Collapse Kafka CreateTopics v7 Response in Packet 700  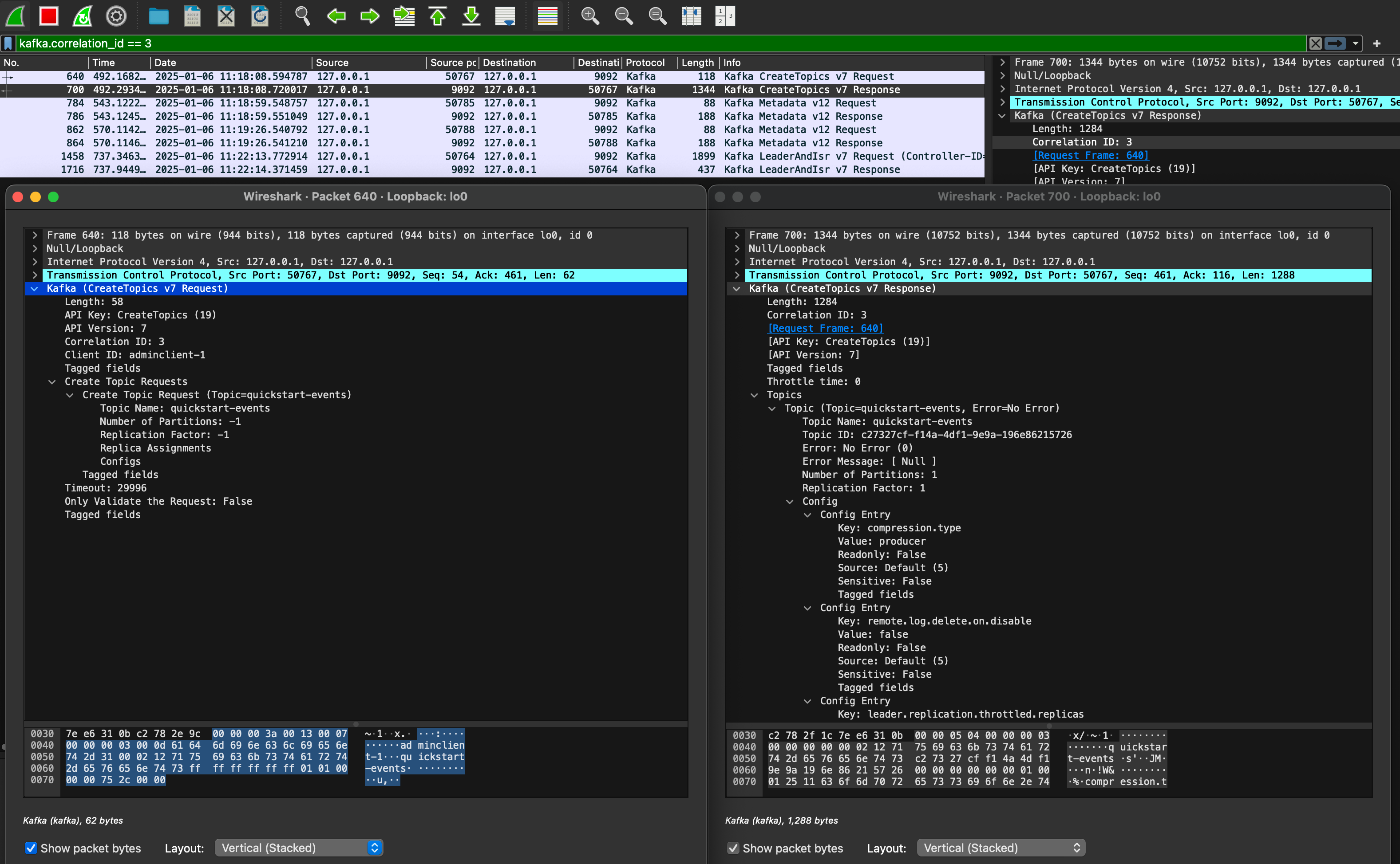(x=737, y=288)
